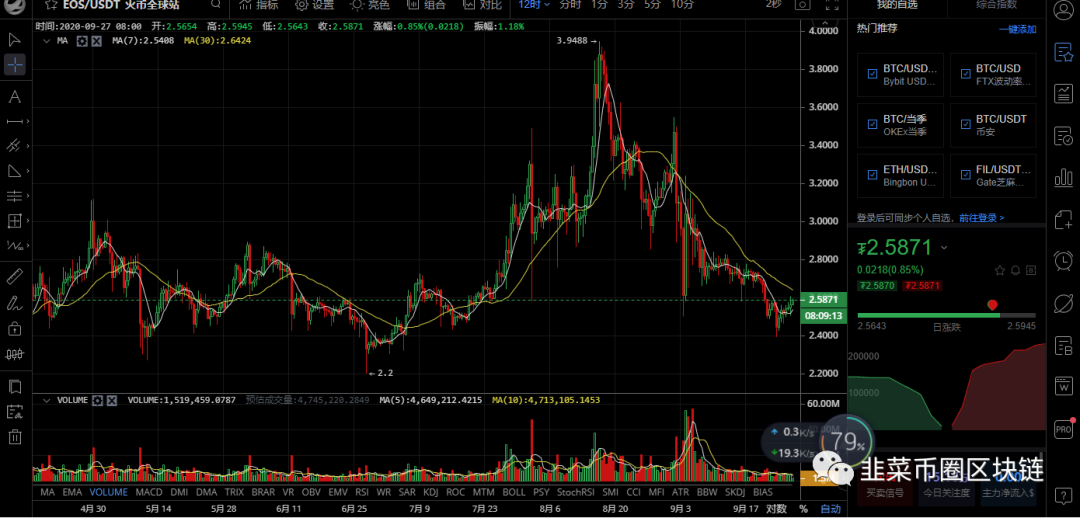Toggle the ETH/USD Bingbon checkbox
The width and height of the screenshot is (1080, 518).
pyautogui.click(x=873, y=174)
